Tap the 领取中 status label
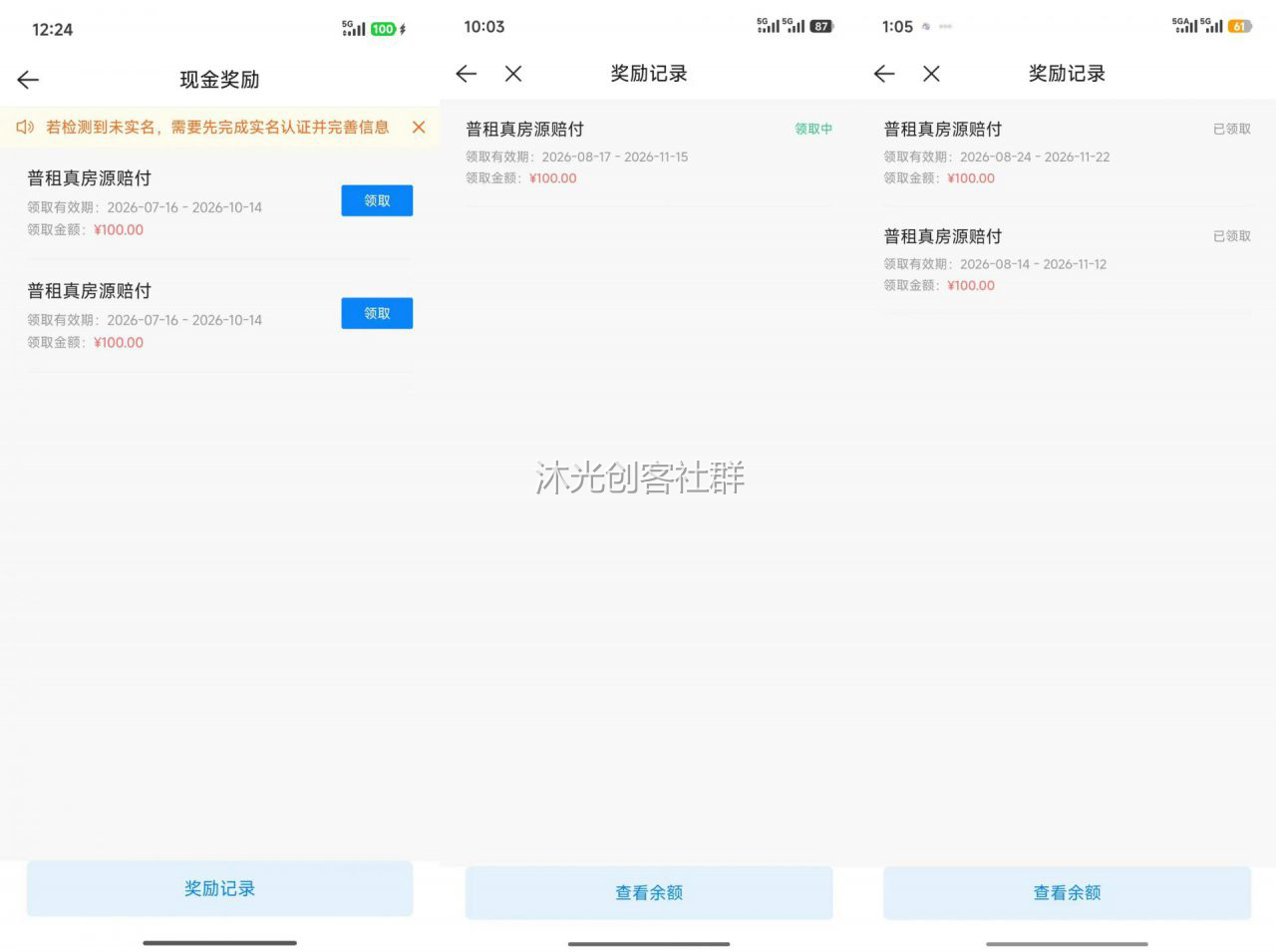1276x952 pixels. (813, 129)
